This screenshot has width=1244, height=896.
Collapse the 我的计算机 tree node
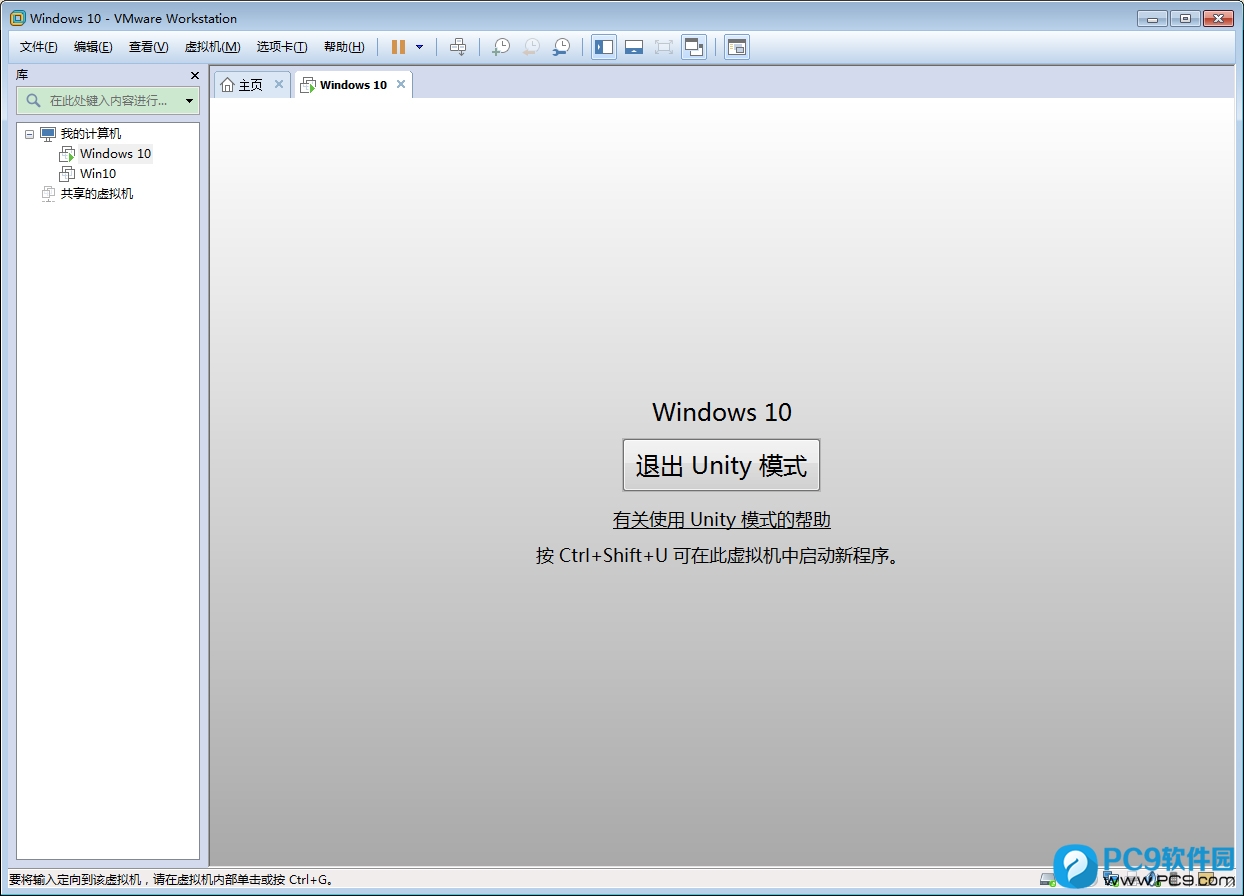pyautogui.click(x=29, y=134)
